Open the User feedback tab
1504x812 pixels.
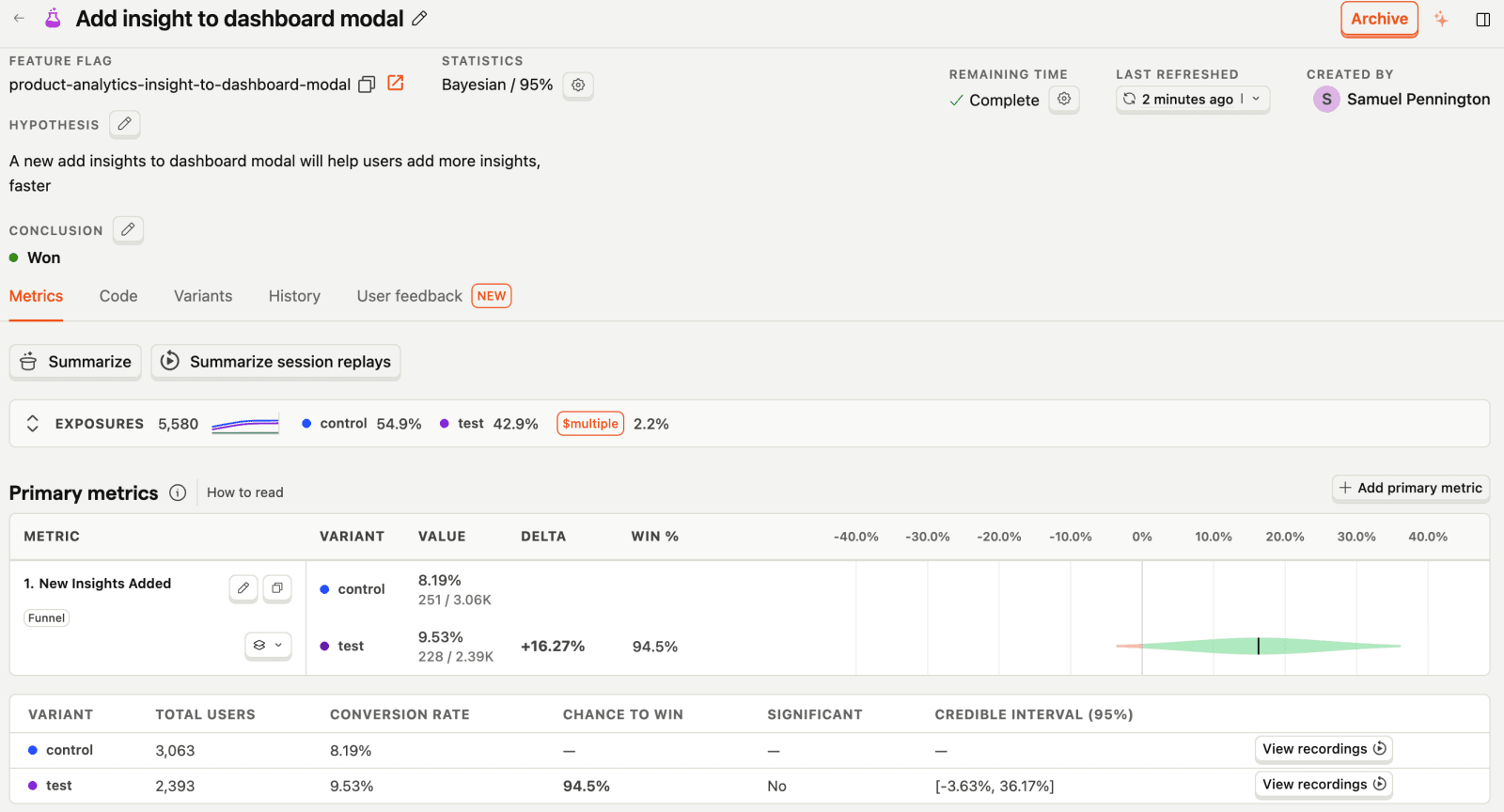point(410,296)
